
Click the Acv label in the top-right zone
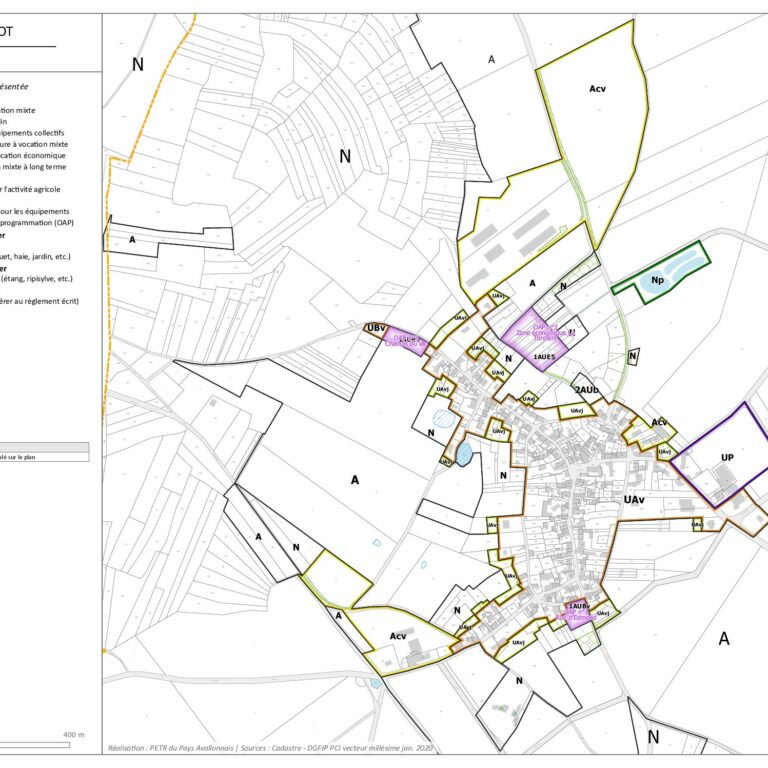pos(598,89)
